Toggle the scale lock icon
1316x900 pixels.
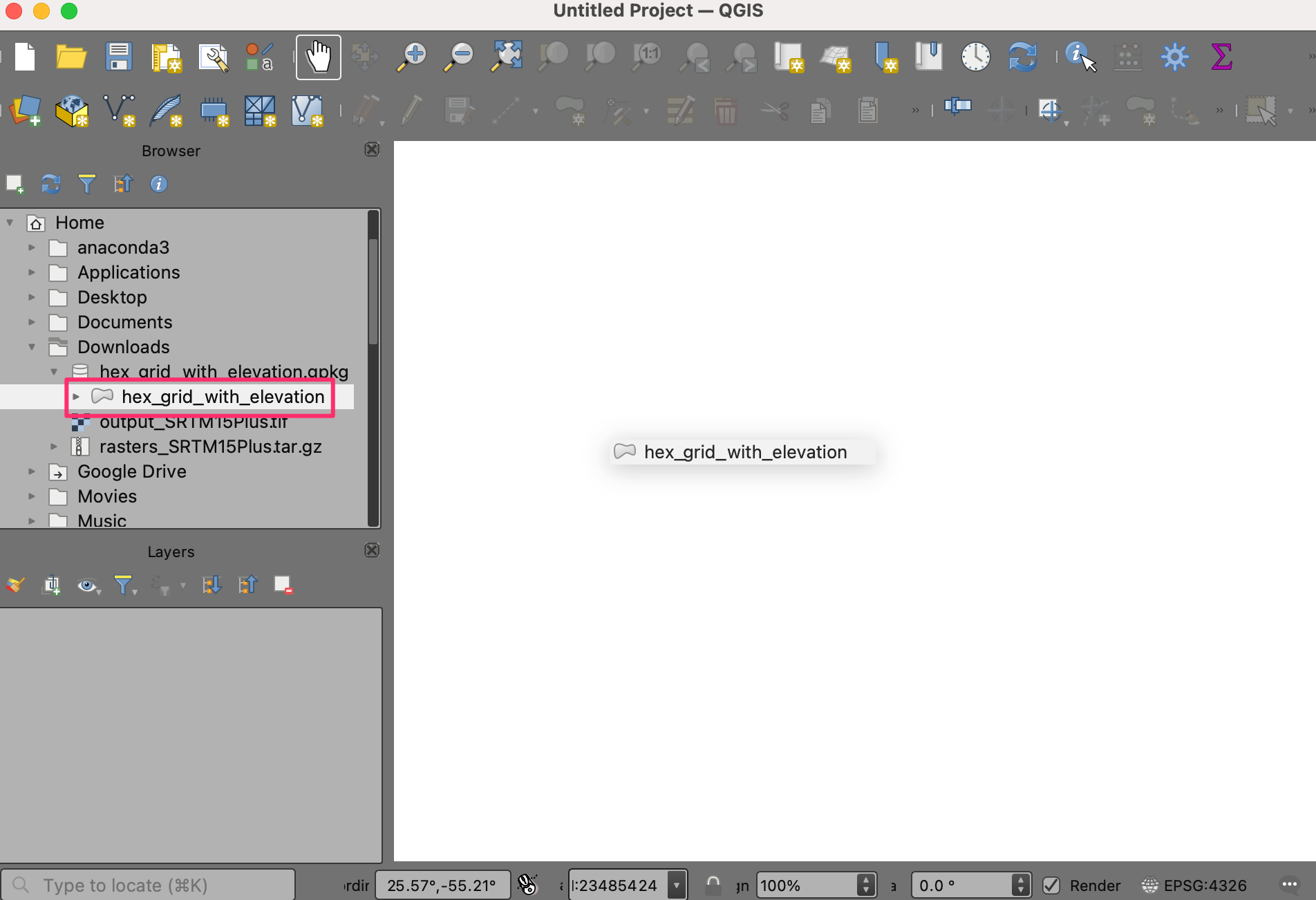click(713, 885)
